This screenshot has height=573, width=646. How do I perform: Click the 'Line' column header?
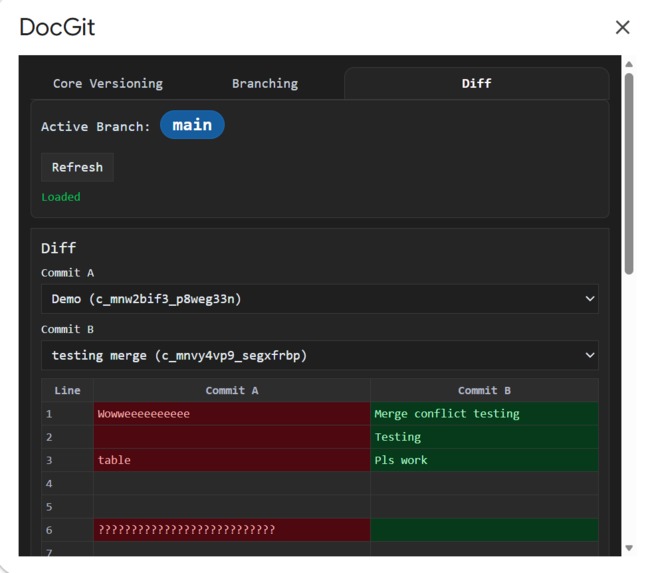coord(68,391)
